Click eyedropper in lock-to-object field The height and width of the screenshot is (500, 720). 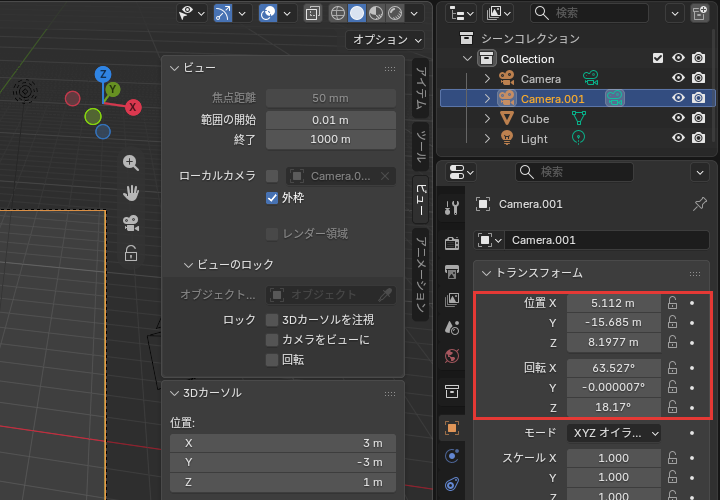click(385, 295)
